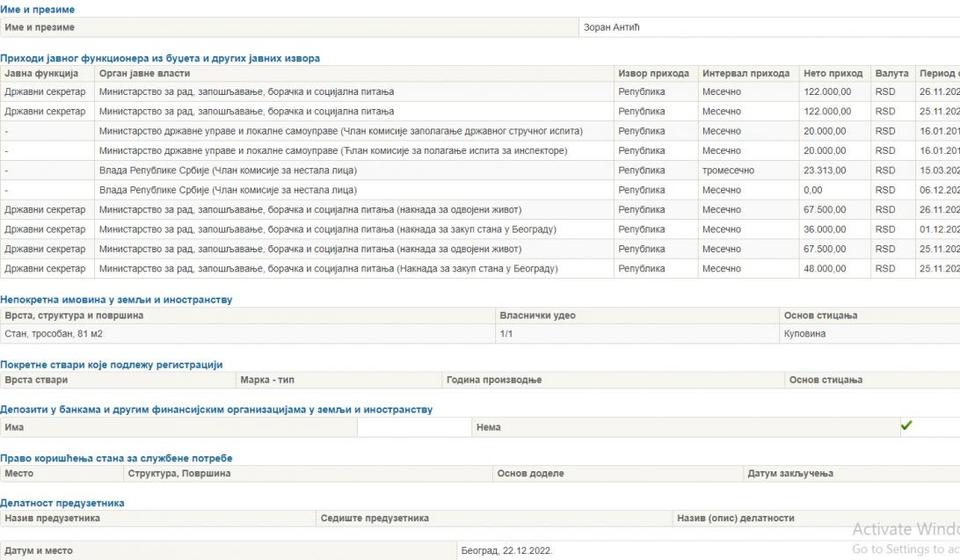Click the green checkmark beside Нема
Viewport: 960px width, 560px height.
coord(906,426)
